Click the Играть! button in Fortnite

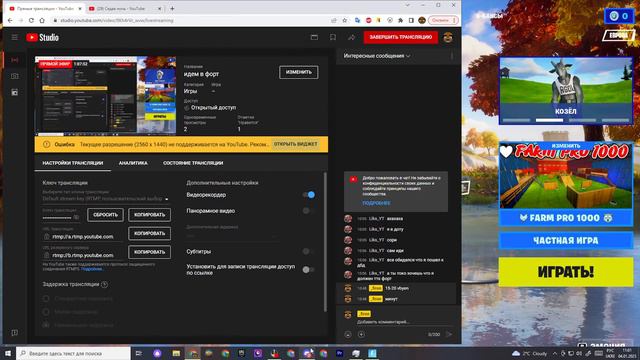click(x=566, y=272)
